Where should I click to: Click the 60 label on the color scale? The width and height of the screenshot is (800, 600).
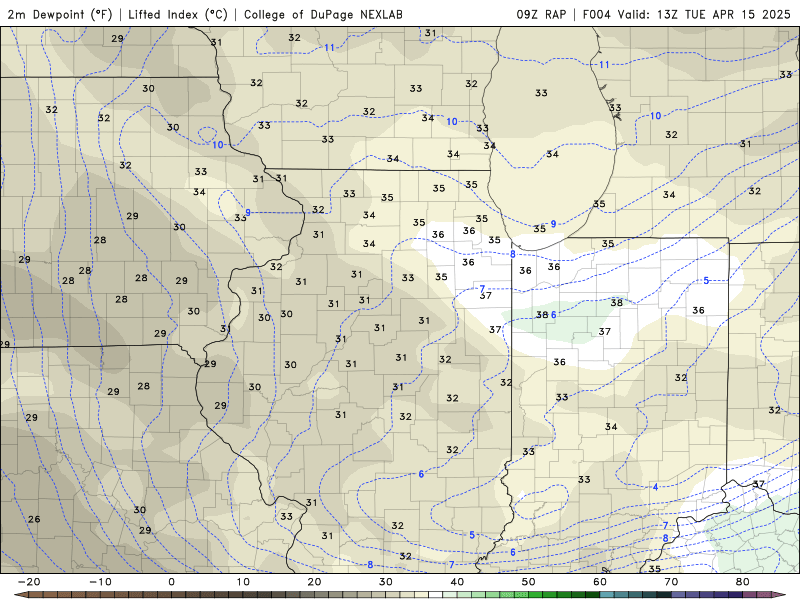(x=600, y=582)
